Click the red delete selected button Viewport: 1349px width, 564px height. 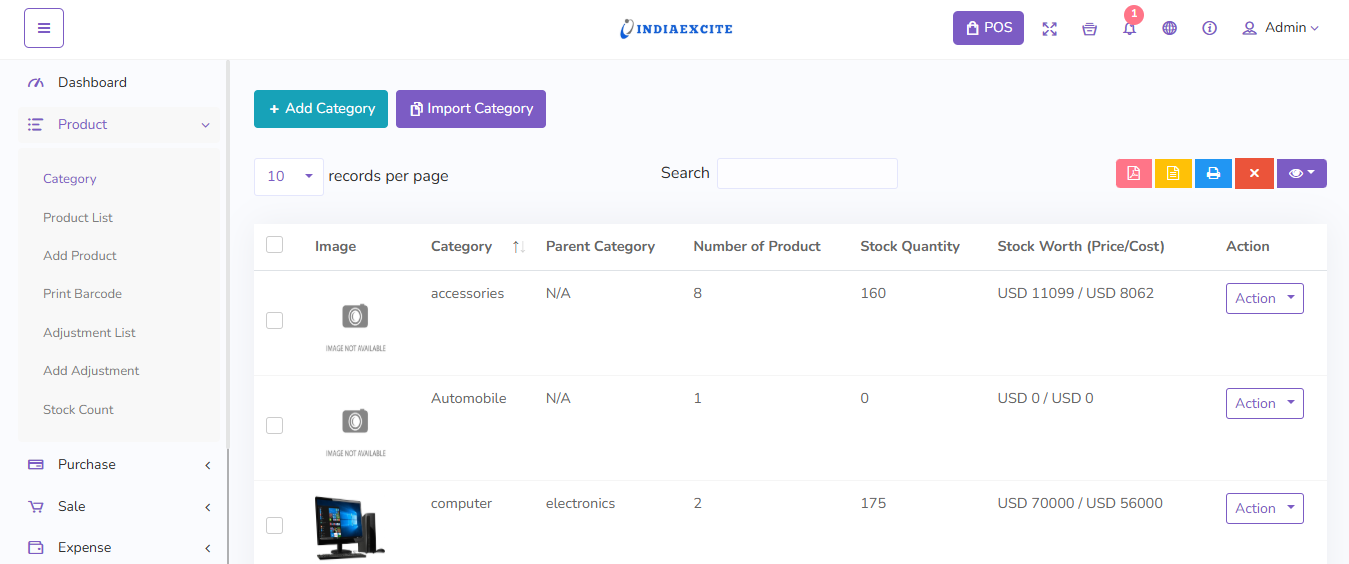(1253, 173)
